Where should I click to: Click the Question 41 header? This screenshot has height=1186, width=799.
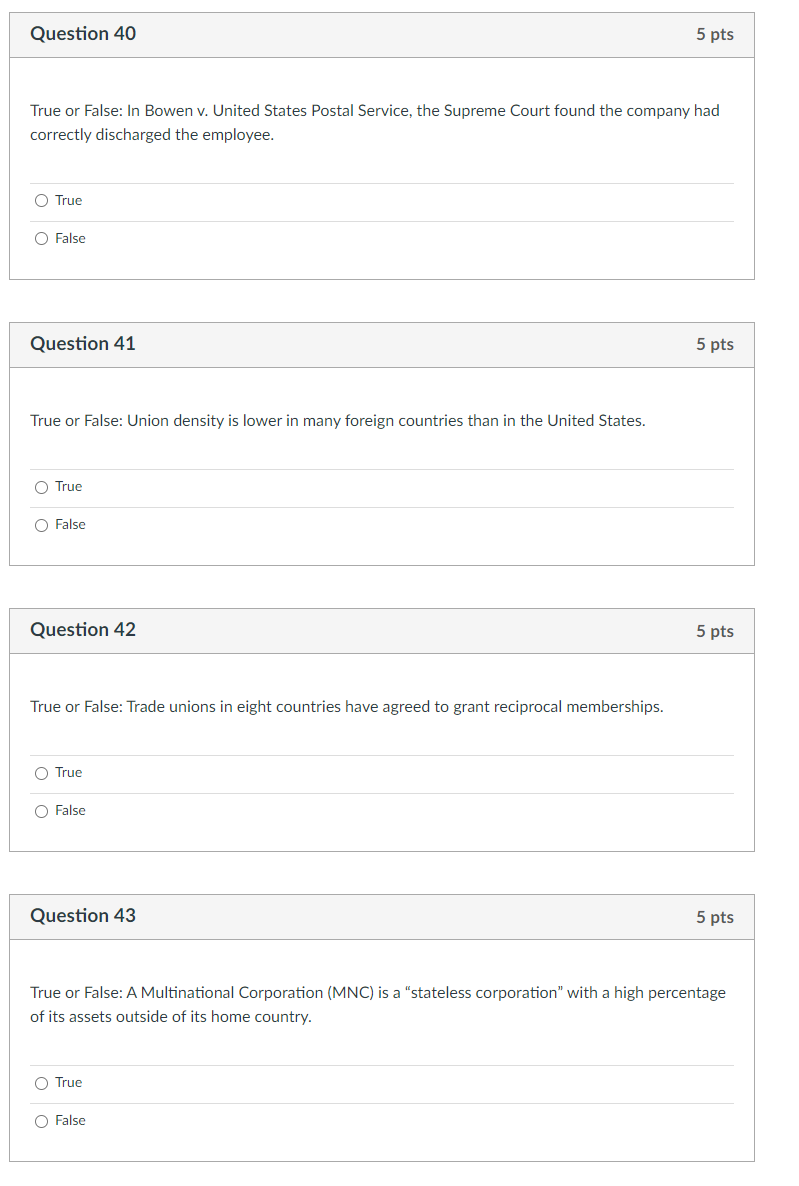[x=84, y=343]
